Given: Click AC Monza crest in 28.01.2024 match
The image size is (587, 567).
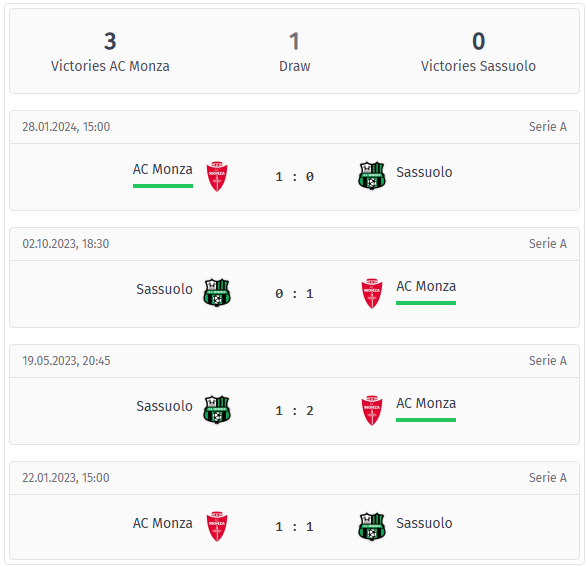Looking at the screenshot, I should pyautogui.click(x=217, y=176).
